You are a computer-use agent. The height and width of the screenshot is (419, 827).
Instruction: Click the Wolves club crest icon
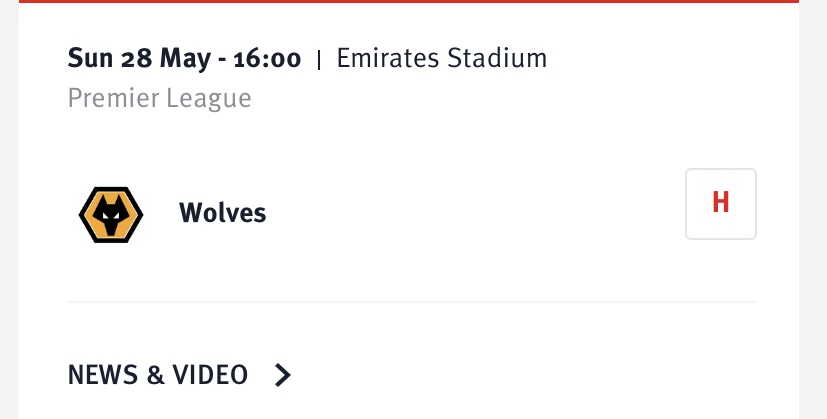coord(111,215)
